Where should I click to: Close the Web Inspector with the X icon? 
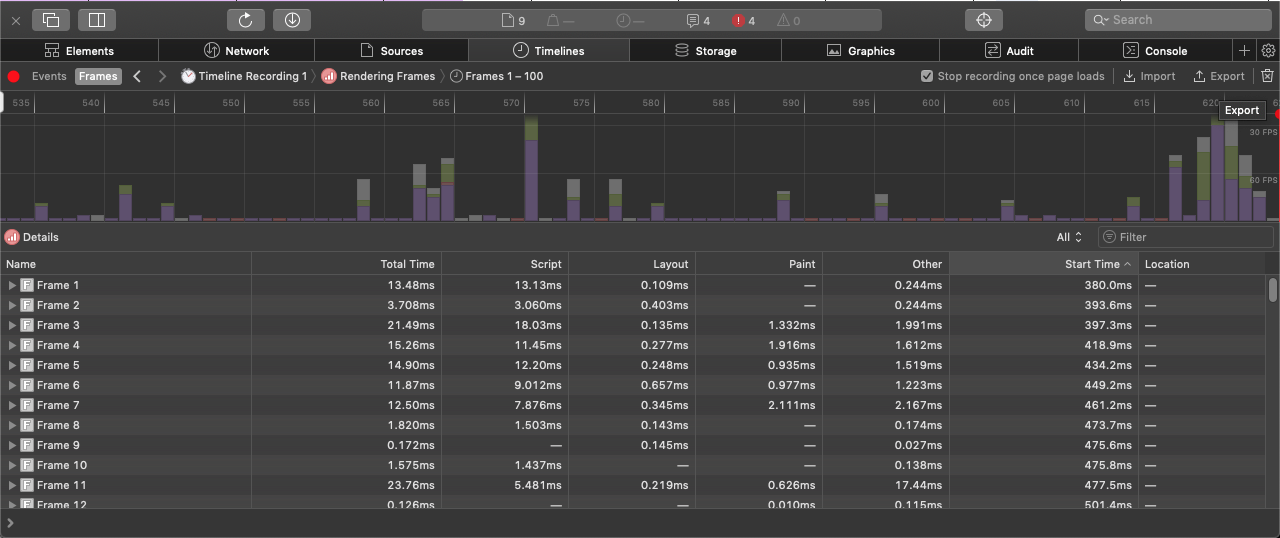click(16, 20)
